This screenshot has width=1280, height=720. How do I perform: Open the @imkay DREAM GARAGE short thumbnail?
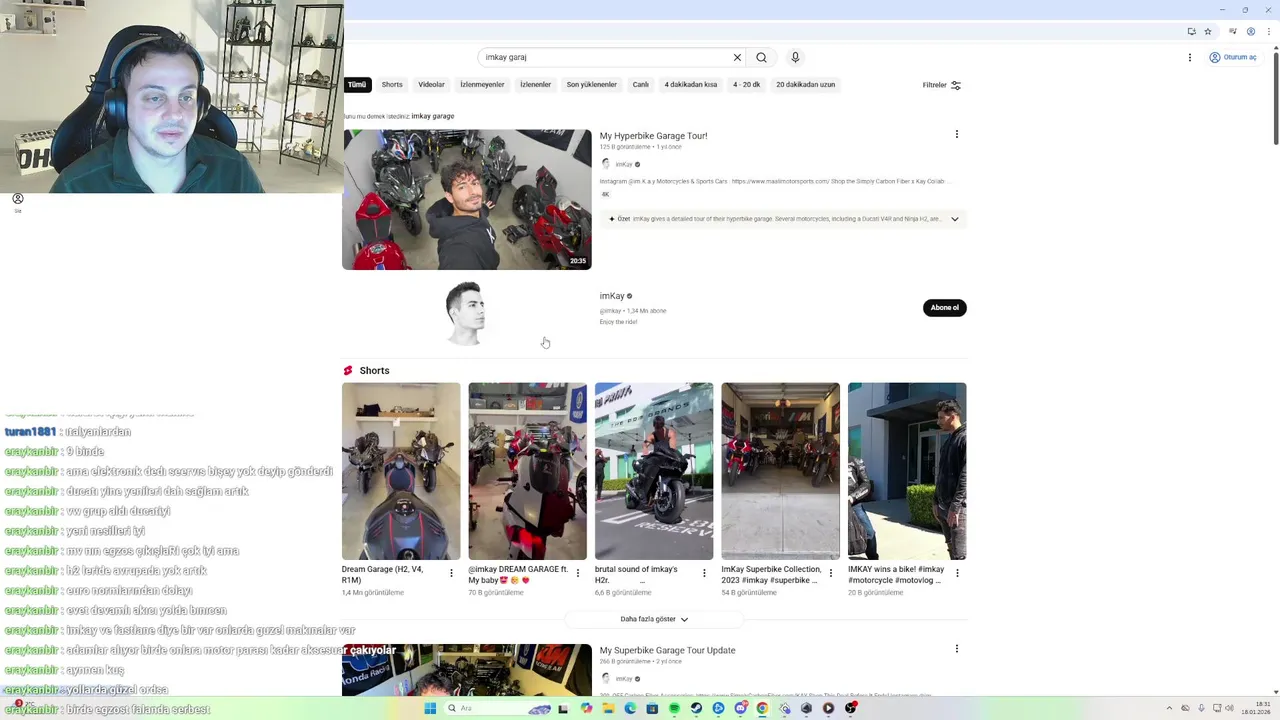528,471
